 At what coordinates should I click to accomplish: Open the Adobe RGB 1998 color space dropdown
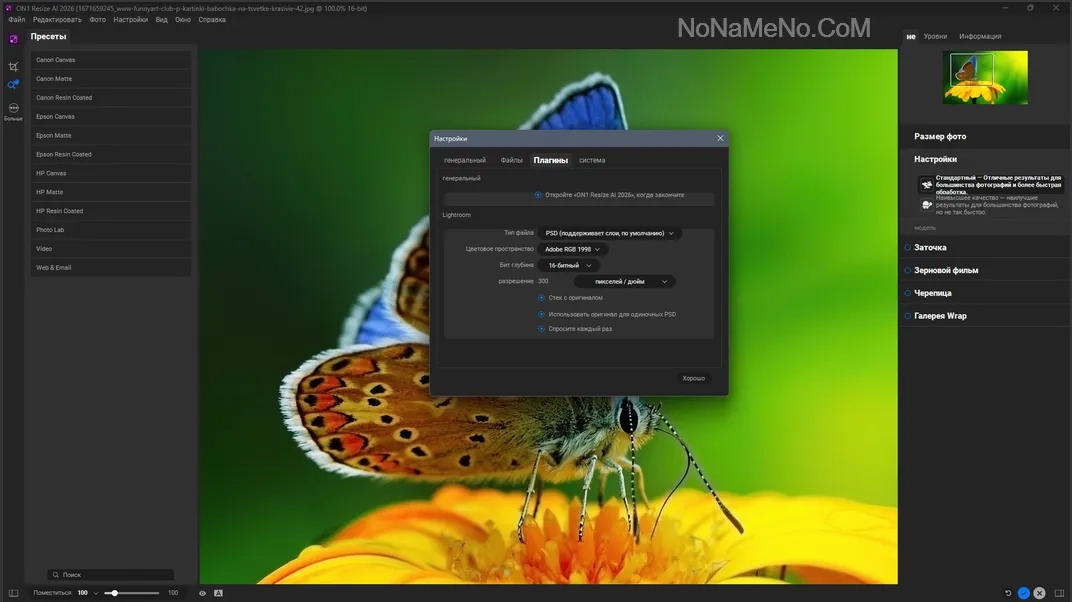pos(573,249)
